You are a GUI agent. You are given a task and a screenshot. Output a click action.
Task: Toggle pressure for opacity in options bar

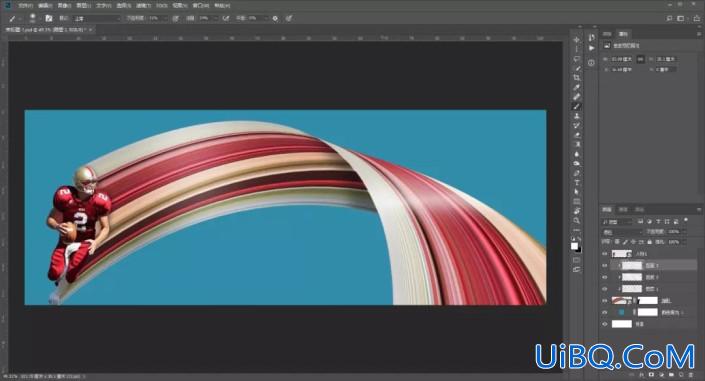click(175, 18)
